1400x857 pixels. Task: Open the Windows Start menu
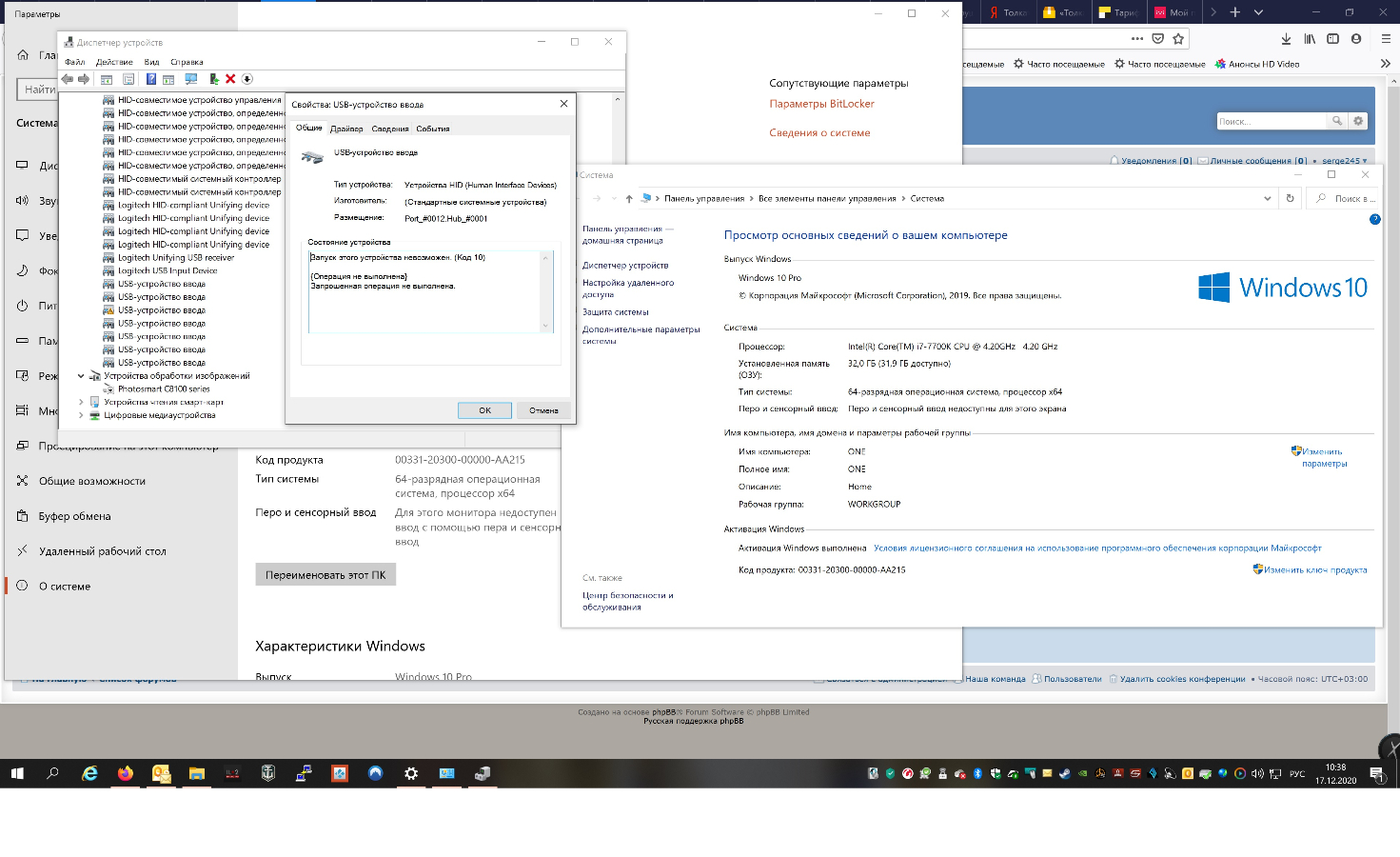point(17,773)
